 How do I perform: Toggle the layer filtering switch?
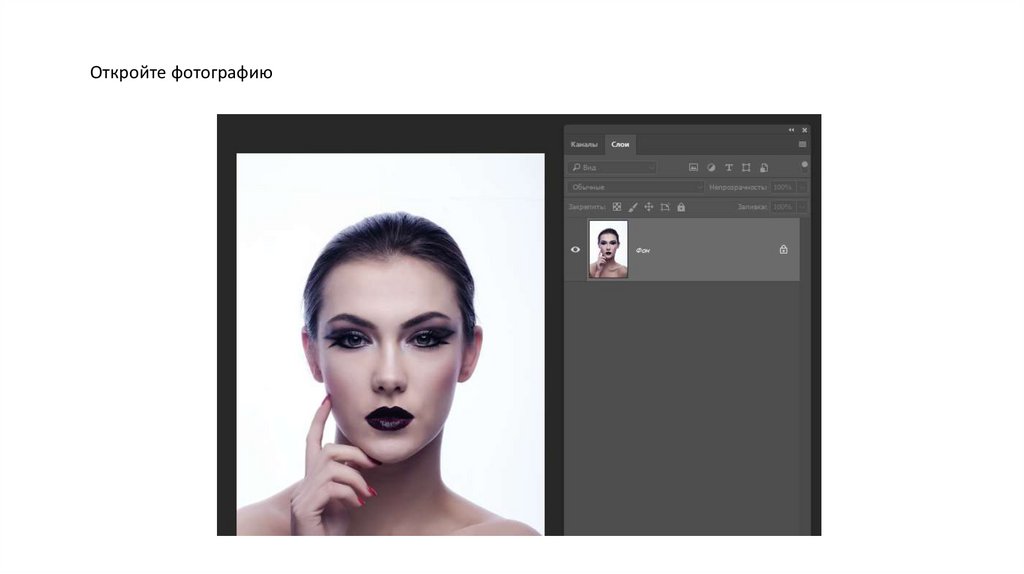805,166
